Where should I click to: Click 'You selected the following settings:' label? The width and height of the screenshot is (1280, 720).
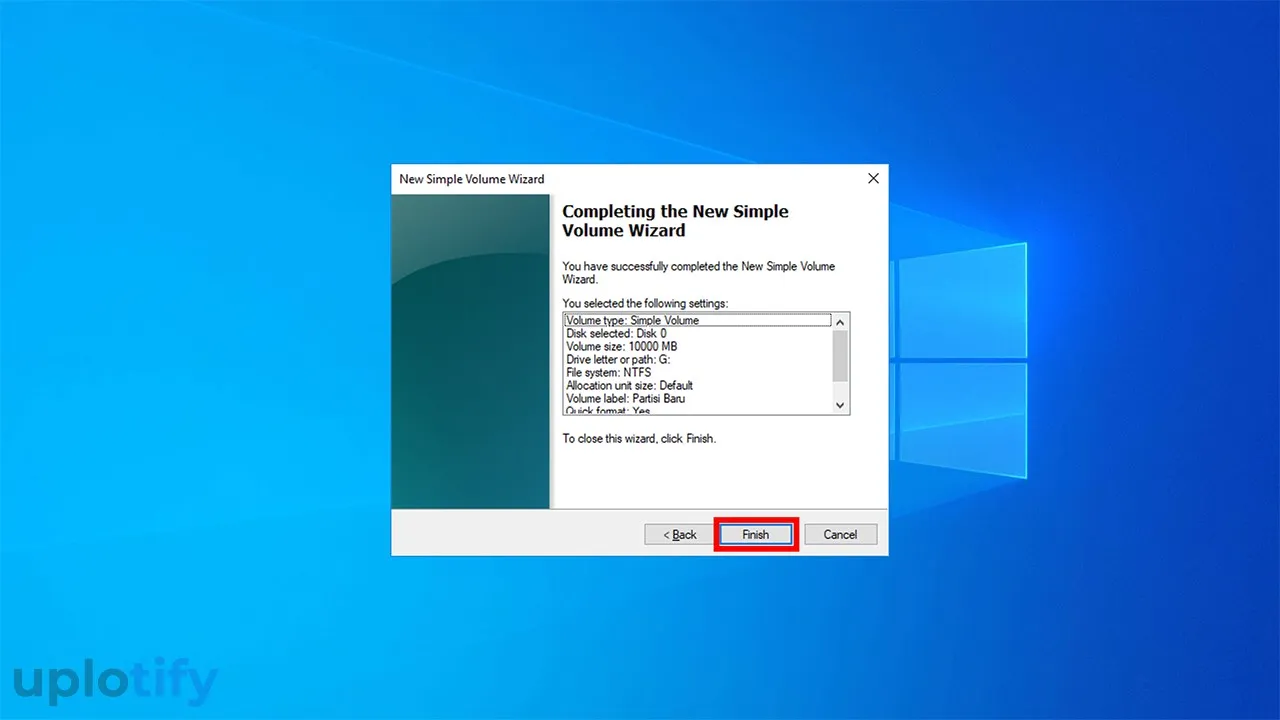click(x=645, y=302)
